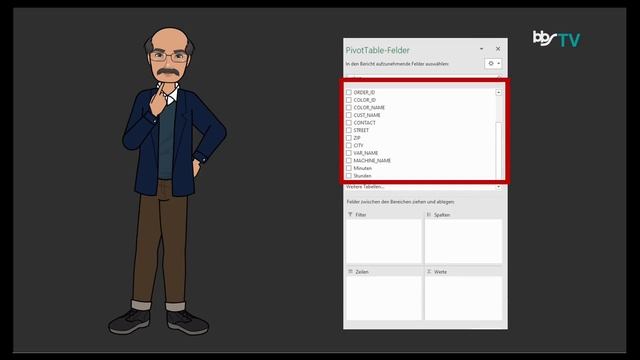Click the MACHINE_NAME field label
Image resolution: width=640 pixels, height=360 pixels.
pos(372,160)
